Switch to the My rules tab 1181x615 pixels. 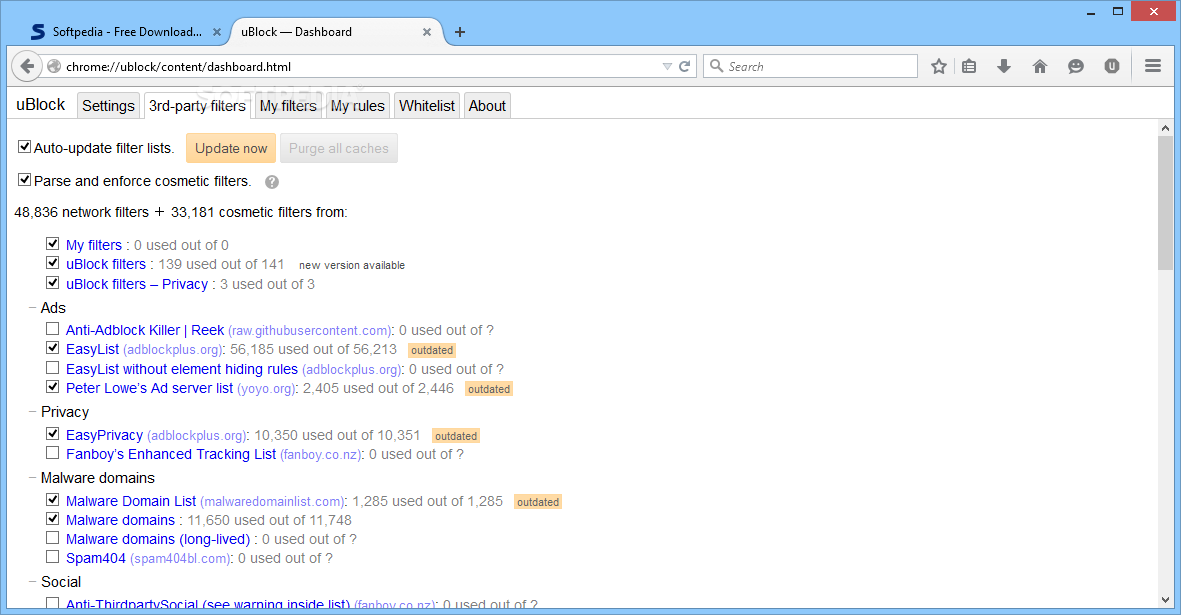click(x=358, y=106)
